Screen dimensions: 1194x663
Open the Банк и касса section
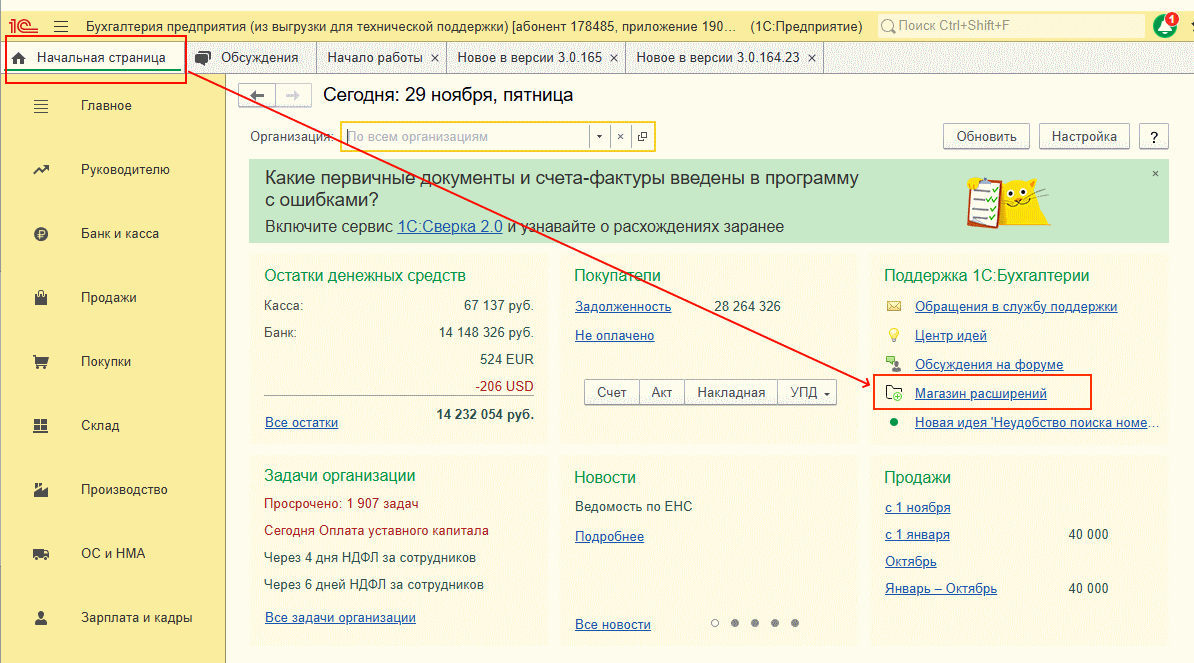tap(120, 234)
